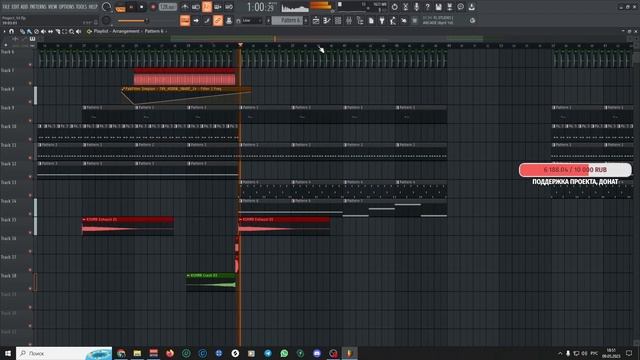This screenshot has width=640, height=360.
Task: Toggle the link/multilink controllers button
Action: (x=218, y=20)
